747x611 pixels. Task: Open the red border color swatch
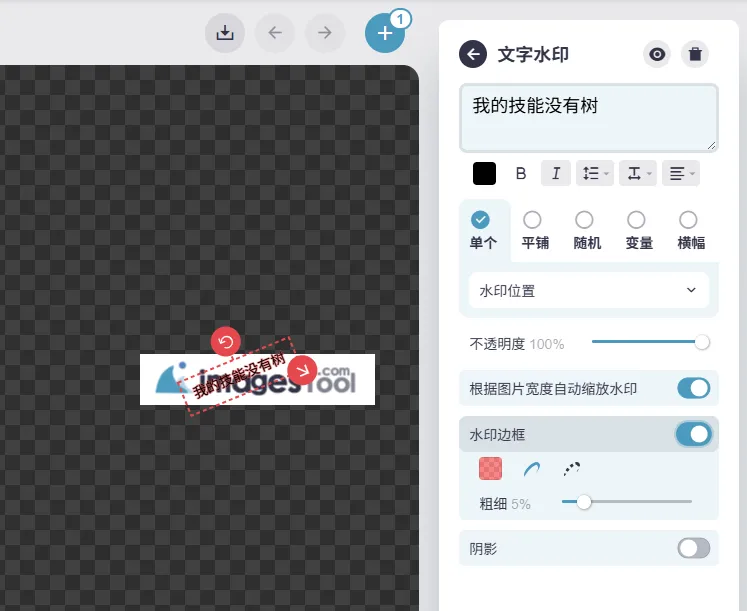[x=490, y=469]
